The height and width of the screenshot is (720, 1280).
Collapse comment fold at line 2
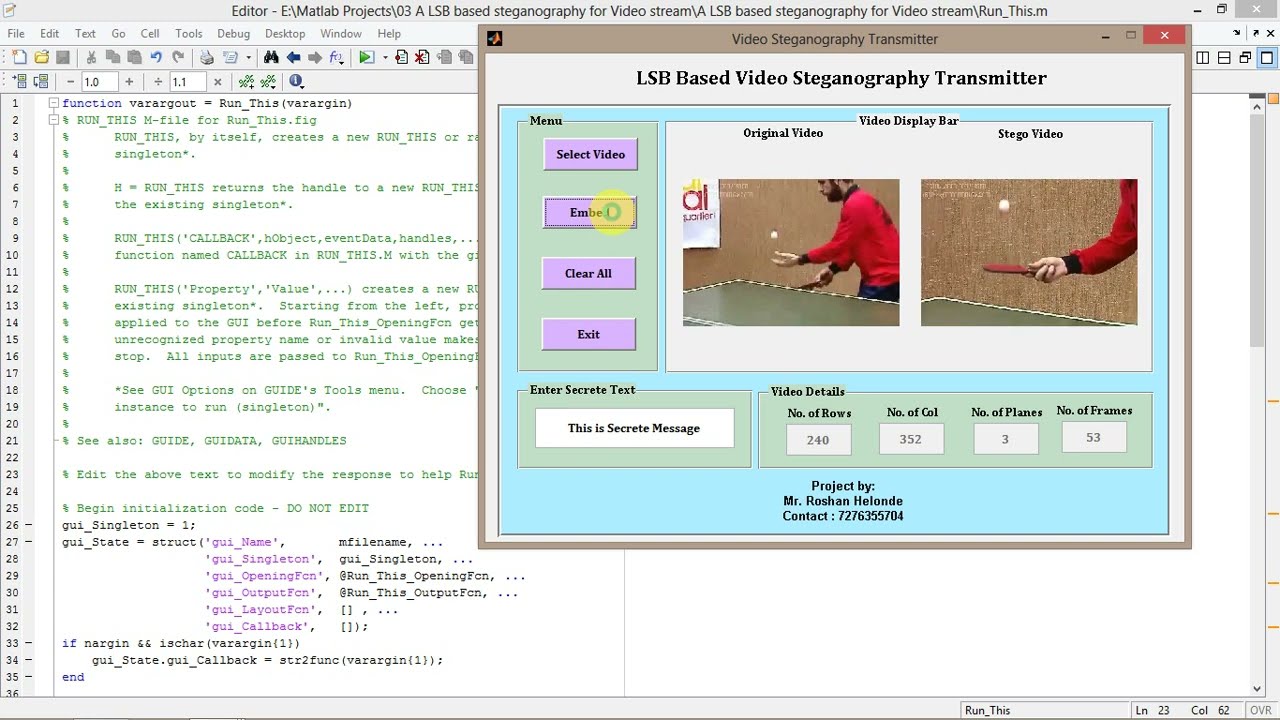(54, 120)
